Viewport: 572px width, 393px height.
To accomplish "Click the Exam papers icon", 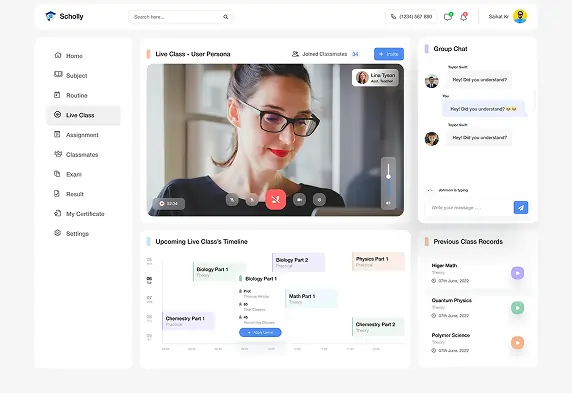I will 57,174.
